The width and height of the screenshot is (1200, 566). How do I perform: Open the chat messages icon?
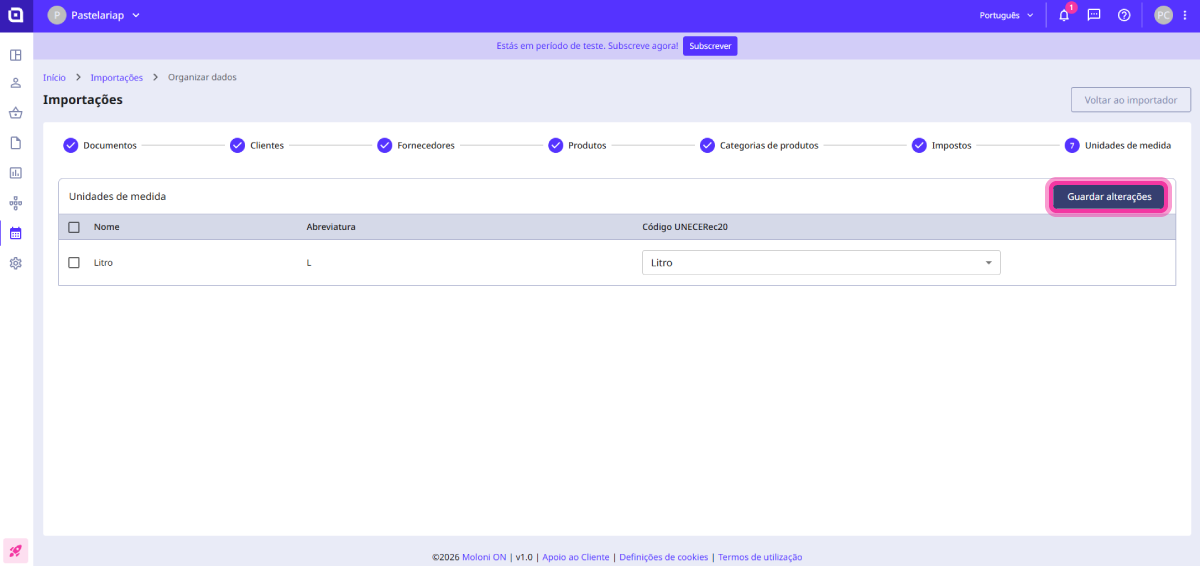click(1094, 16)
